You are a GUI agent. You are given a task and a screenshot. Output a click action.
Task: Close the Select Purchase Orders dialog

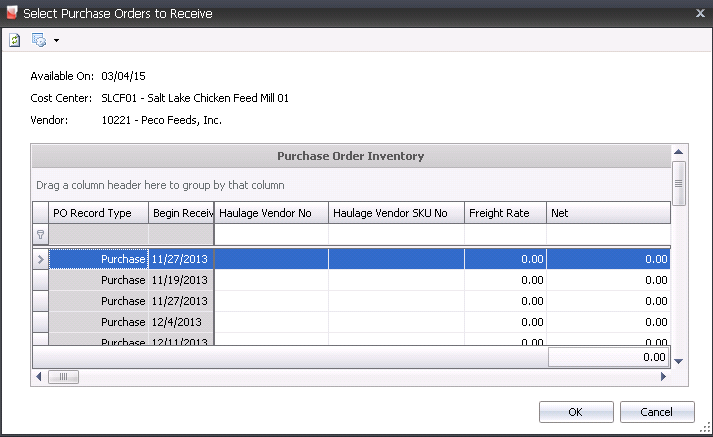tap(699, 13)
